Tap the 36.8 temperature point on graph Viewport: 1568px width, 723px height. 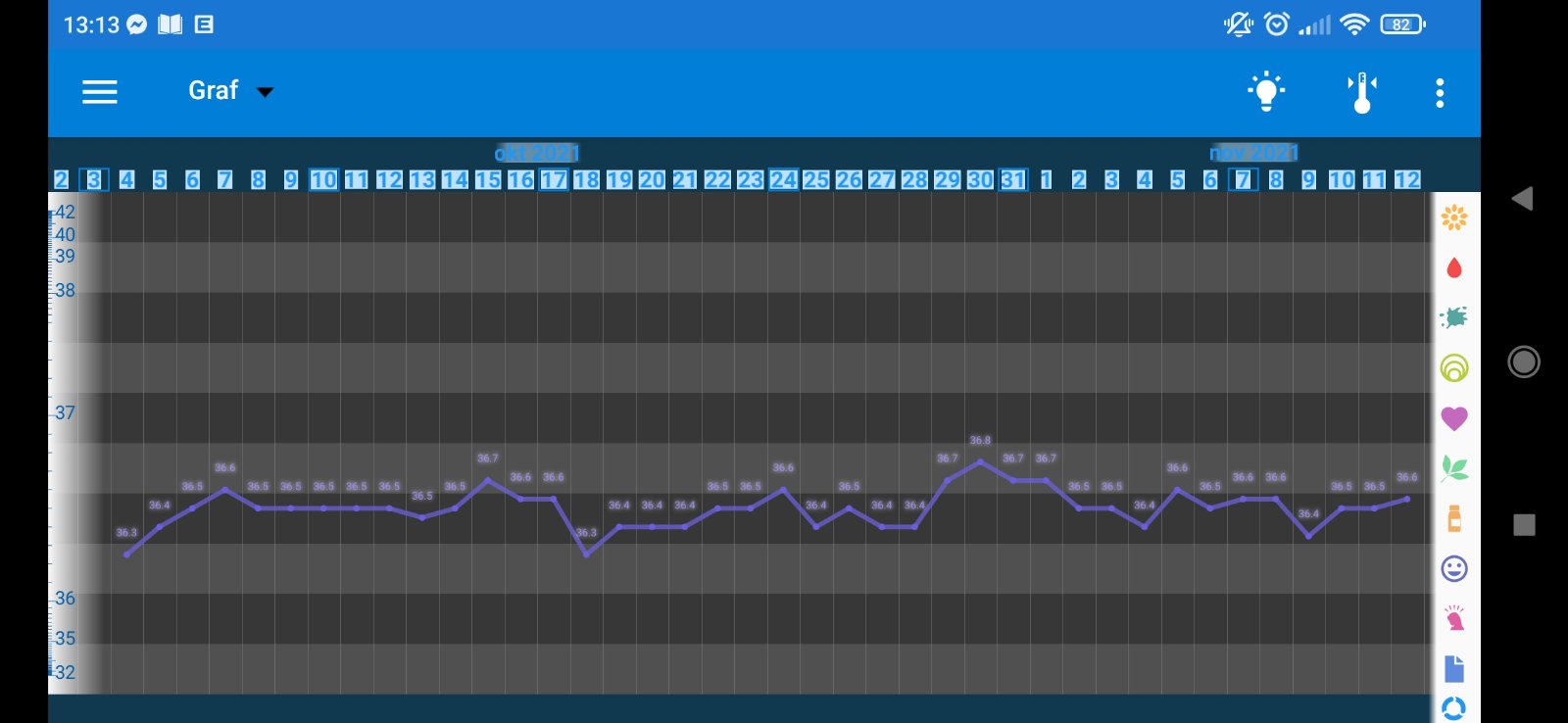[x=980, y=461]
